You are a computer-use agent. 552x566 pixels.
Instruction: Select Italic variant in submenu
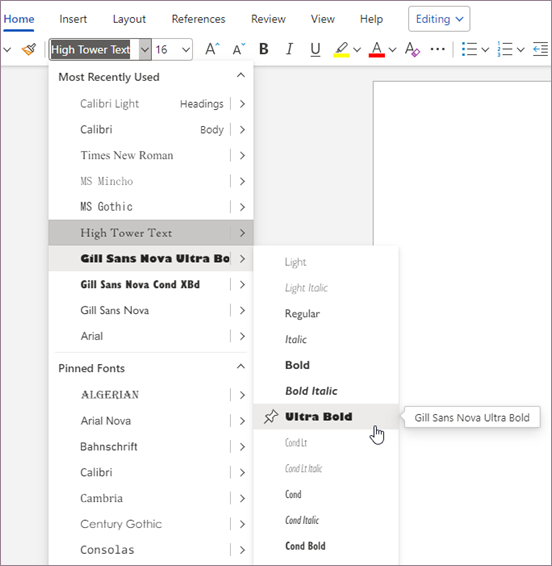click(x=326, y=339)
